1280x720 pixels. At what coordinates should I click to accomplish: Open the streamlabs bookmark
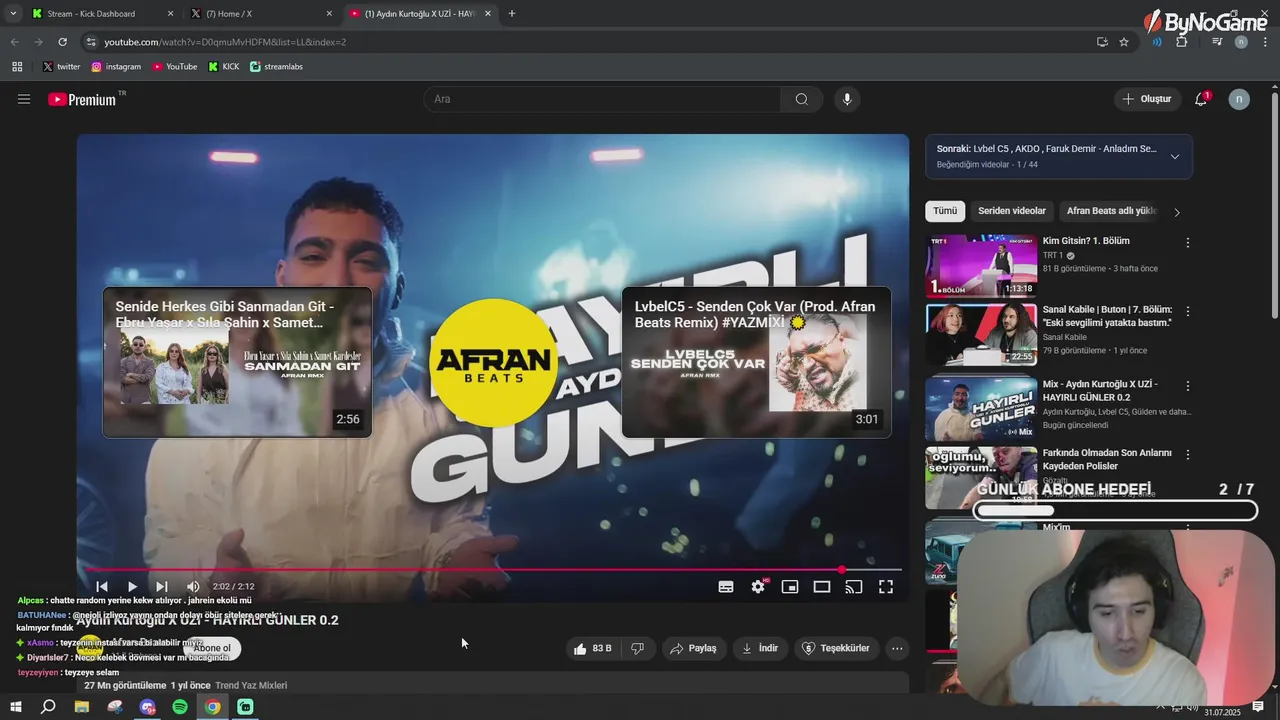[276, 67]
